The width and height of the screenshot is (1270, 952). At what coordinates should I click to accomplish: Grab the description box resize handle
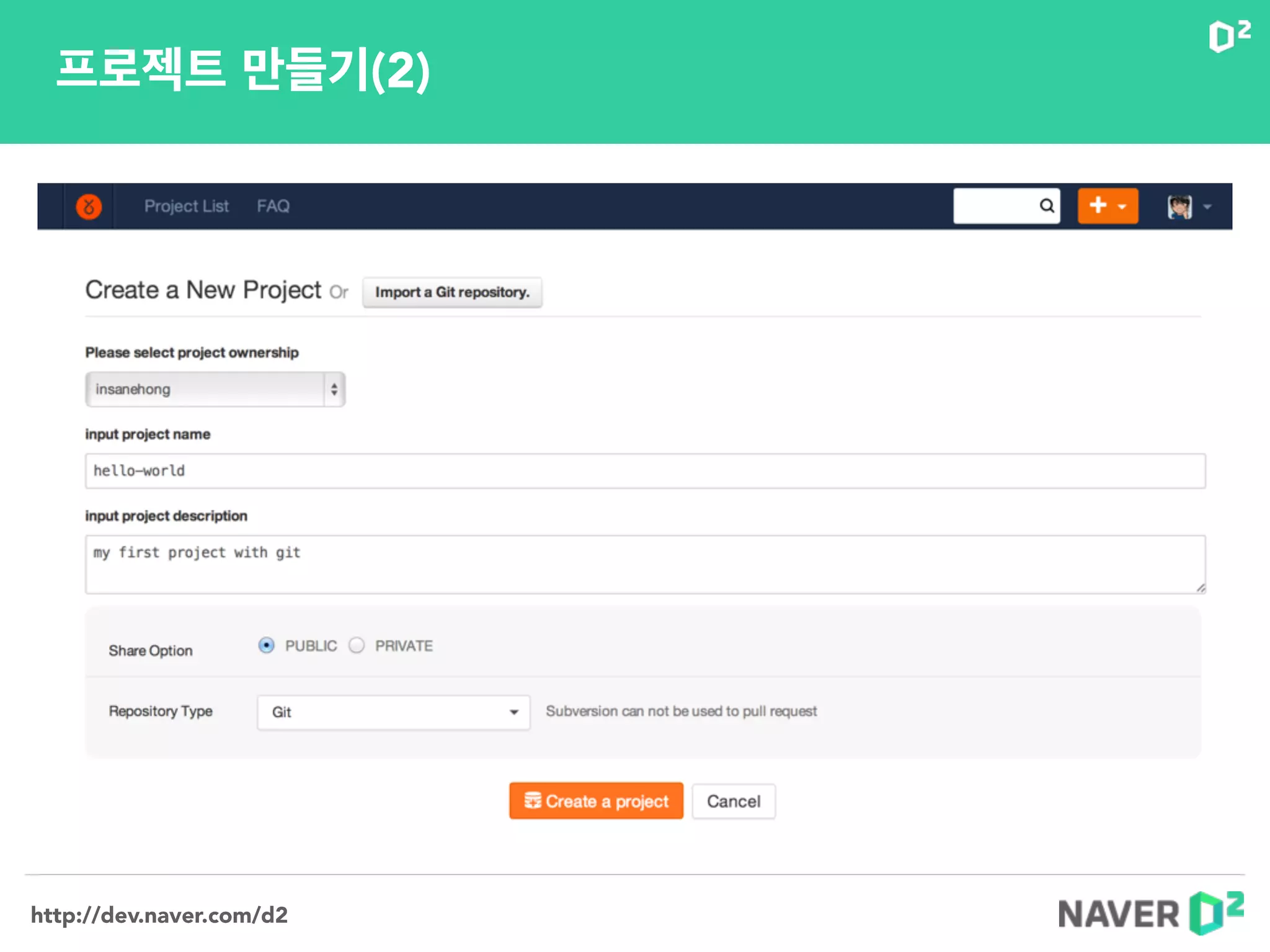[x=1201, y=588]
